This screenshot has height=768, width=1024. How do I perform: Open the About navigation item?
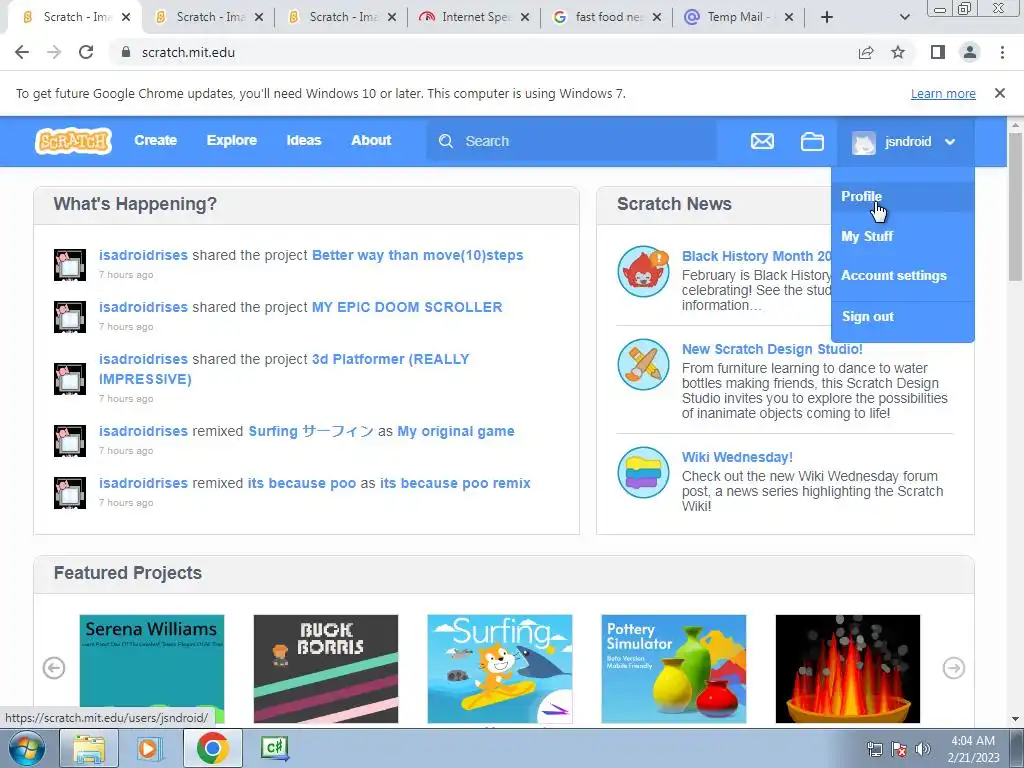[x=371, y=140]
